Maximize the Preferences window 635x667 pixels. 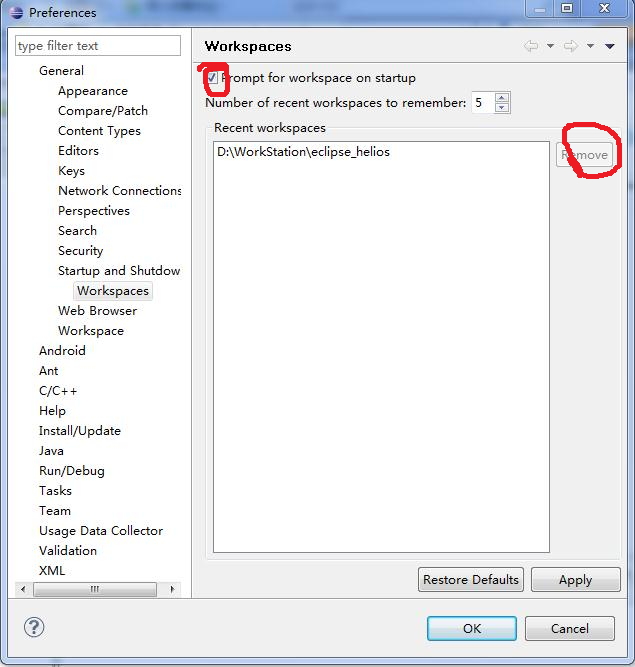coord(567,8)
